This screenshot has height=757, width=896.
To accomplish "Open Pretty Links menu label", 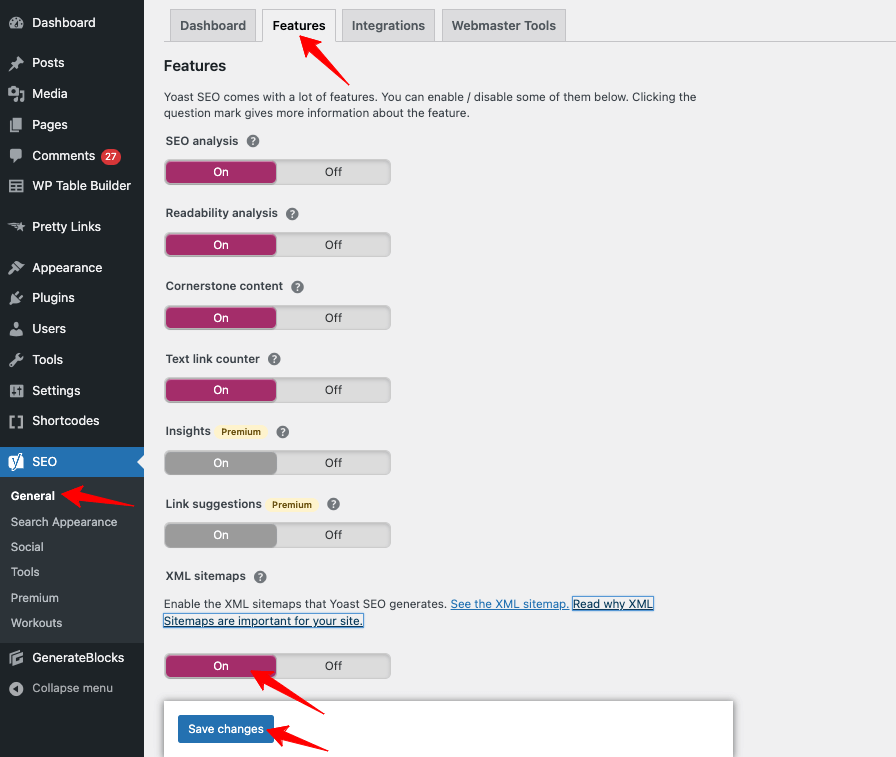I will (x=66, y=227).
